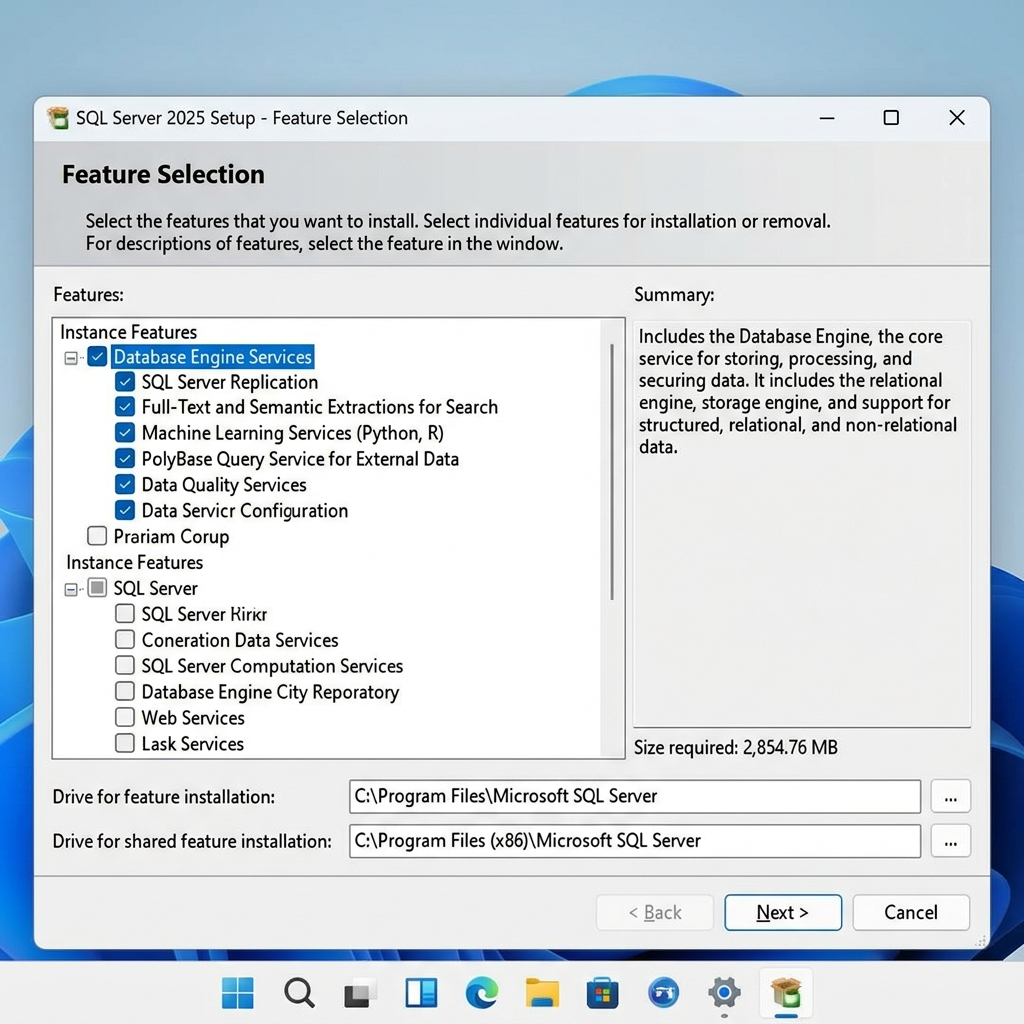Click the Summary: label
Screen dimensions: 1024x1024
click(674, 295)
